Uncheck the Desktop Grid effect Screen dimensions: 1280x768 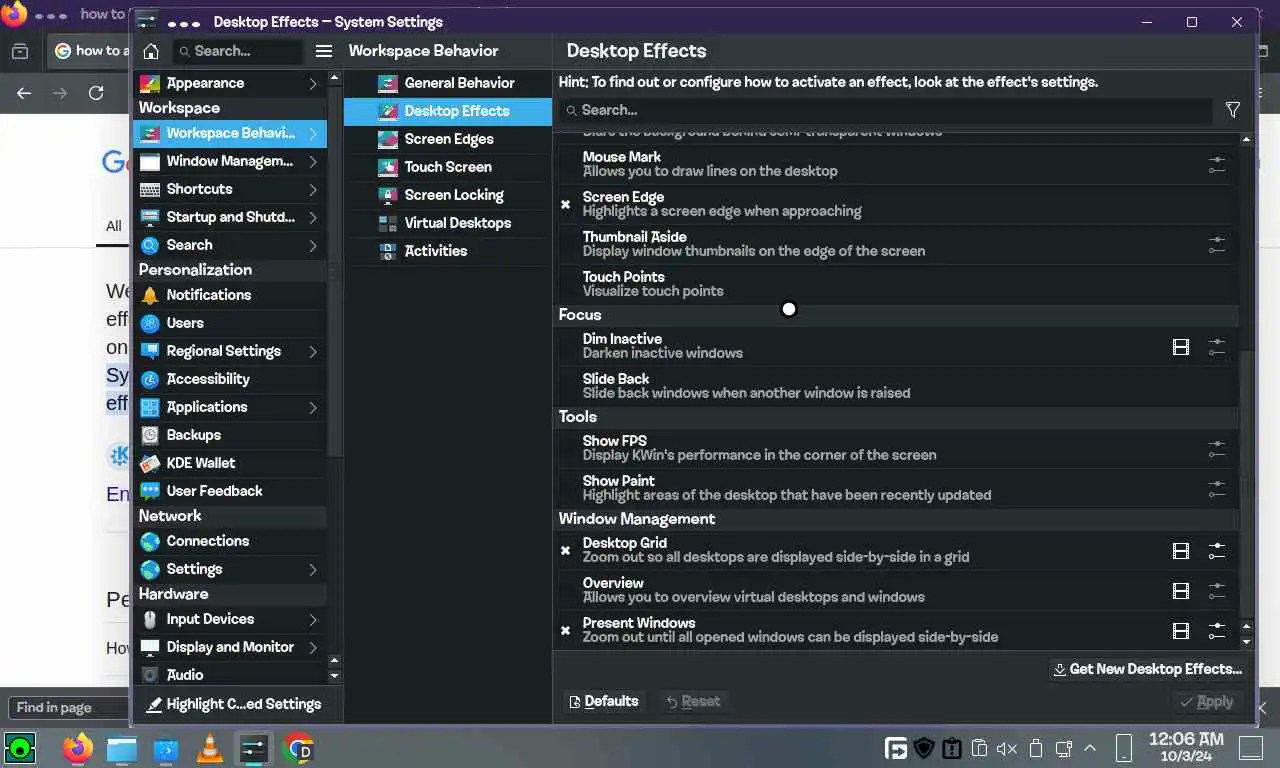tap(565, 550)
